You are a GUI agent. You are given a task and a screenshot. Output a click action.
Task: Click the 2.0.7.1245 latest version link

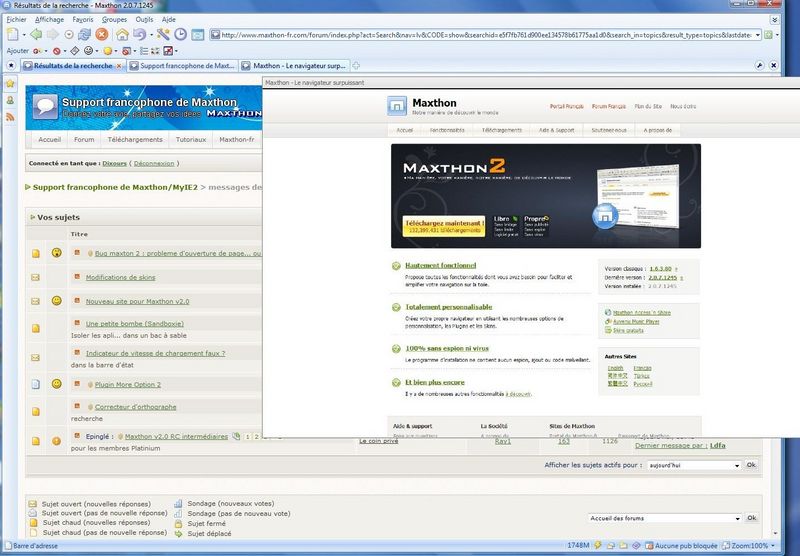(x=663, y=277)
